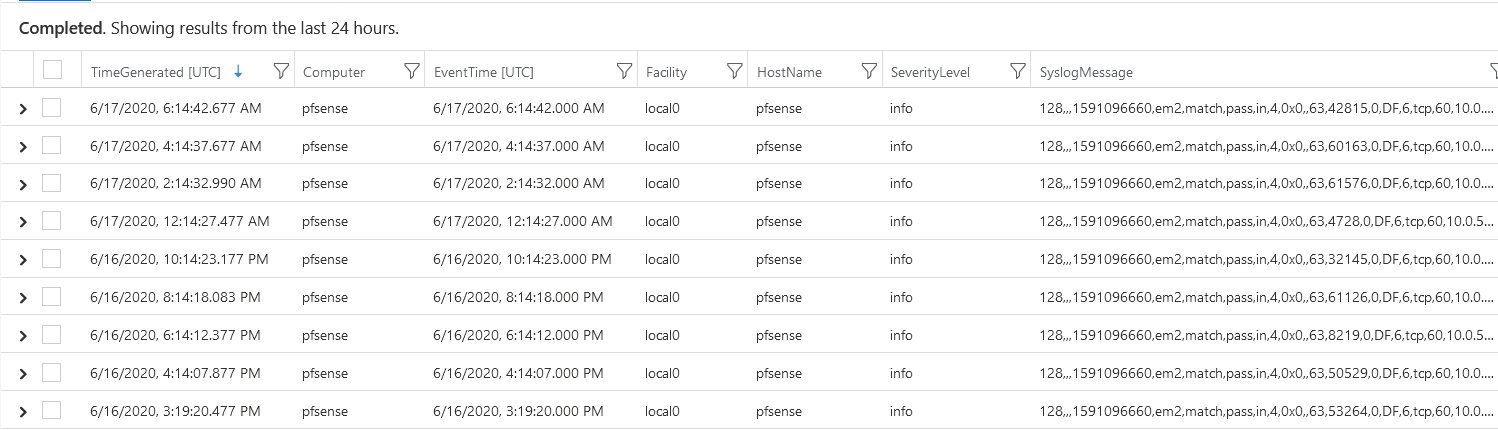Expand the 6/16/2020 3:19:20.477 PM row
This screenshot has height=430, width=1498.
[x=22, y=411]
